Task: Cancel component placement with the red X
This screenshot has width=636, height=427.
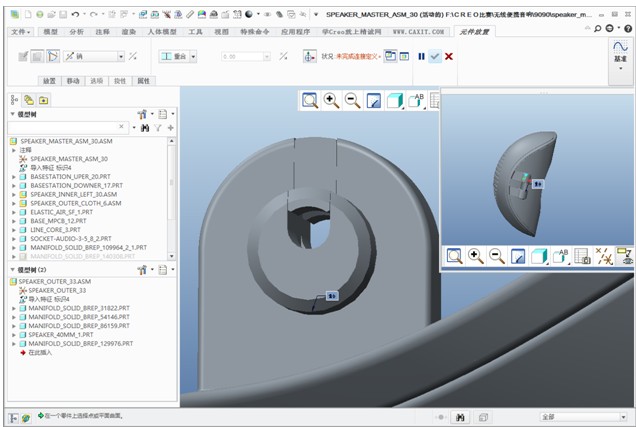Action: point(449,56)
